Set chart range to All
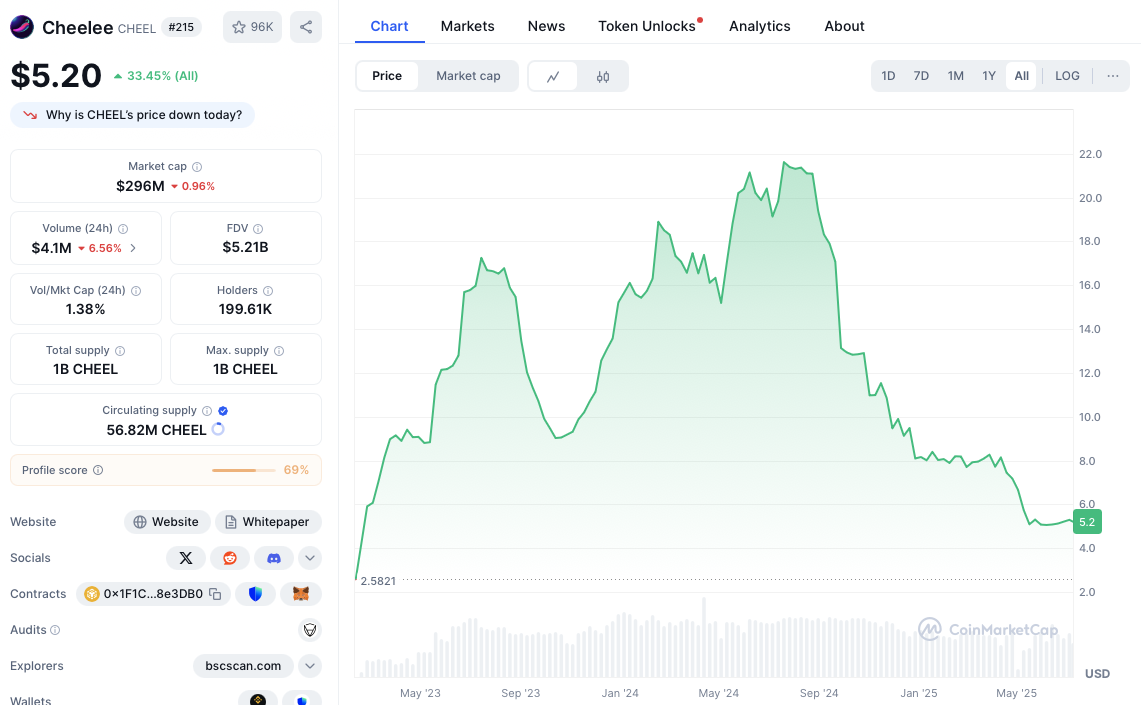This screenshot has width=1141, height=705. (1022, 76)
